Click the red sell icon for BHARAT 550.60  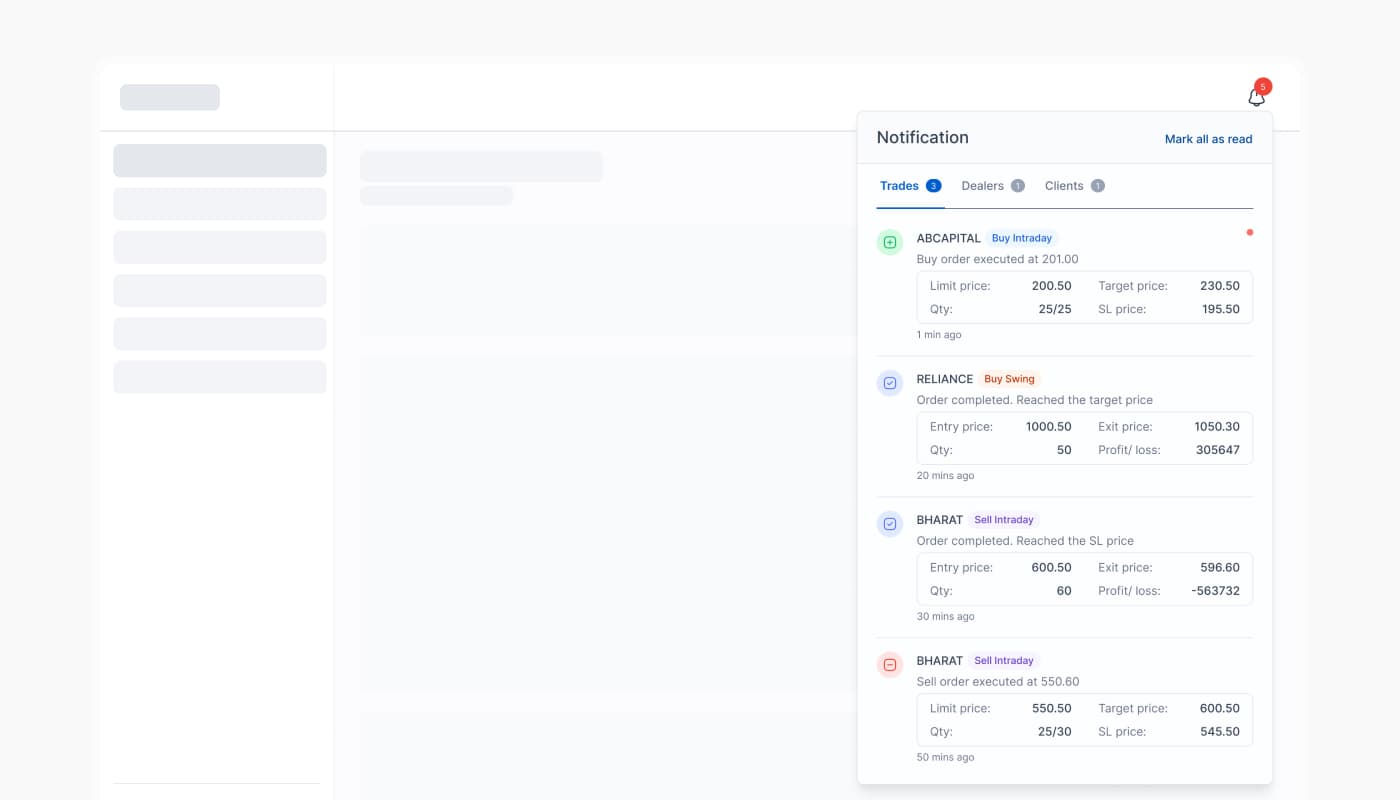click(x=890, y=665)
